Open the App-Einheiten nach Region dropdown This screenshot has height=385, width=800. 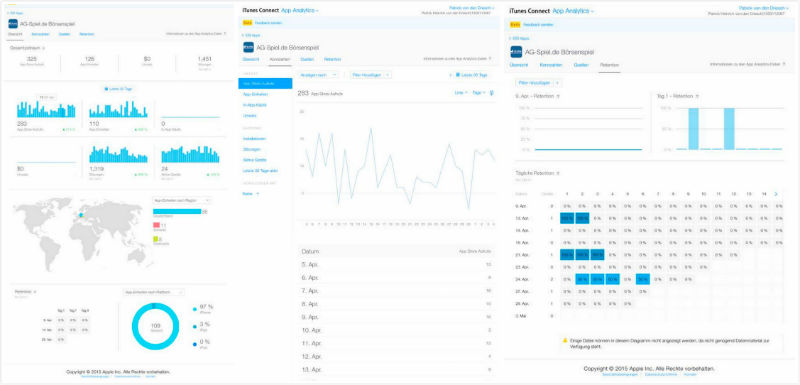182,200
